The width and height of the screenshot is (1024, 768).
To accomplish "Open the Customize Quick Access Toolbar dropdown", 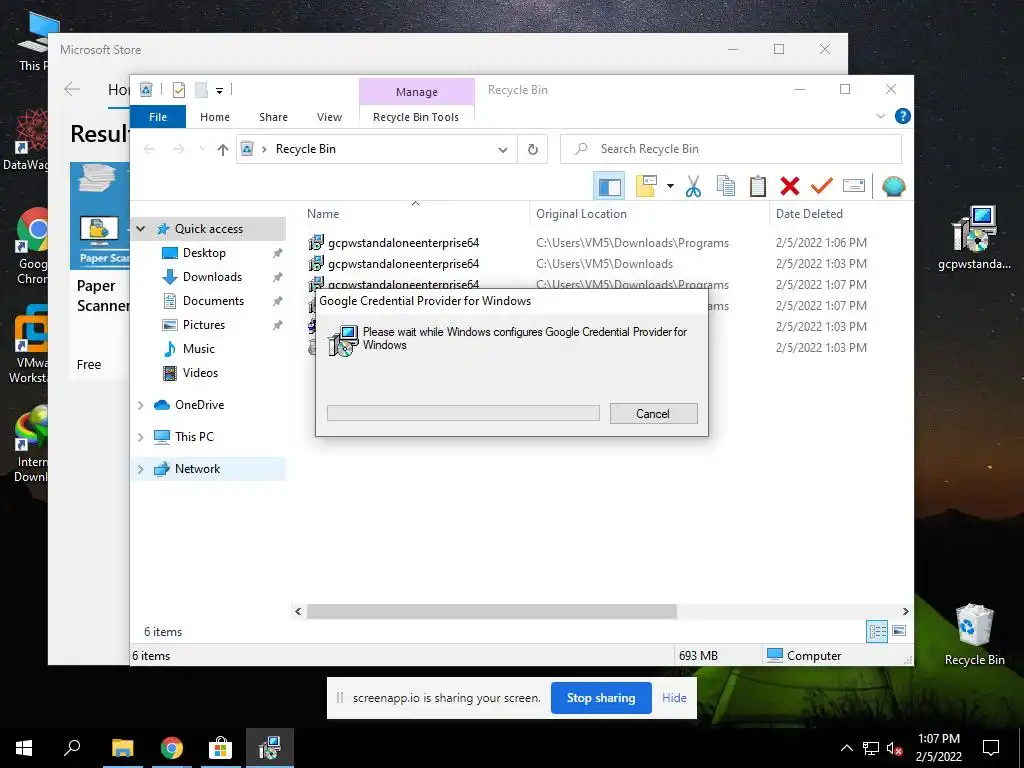I will point(219,91).
